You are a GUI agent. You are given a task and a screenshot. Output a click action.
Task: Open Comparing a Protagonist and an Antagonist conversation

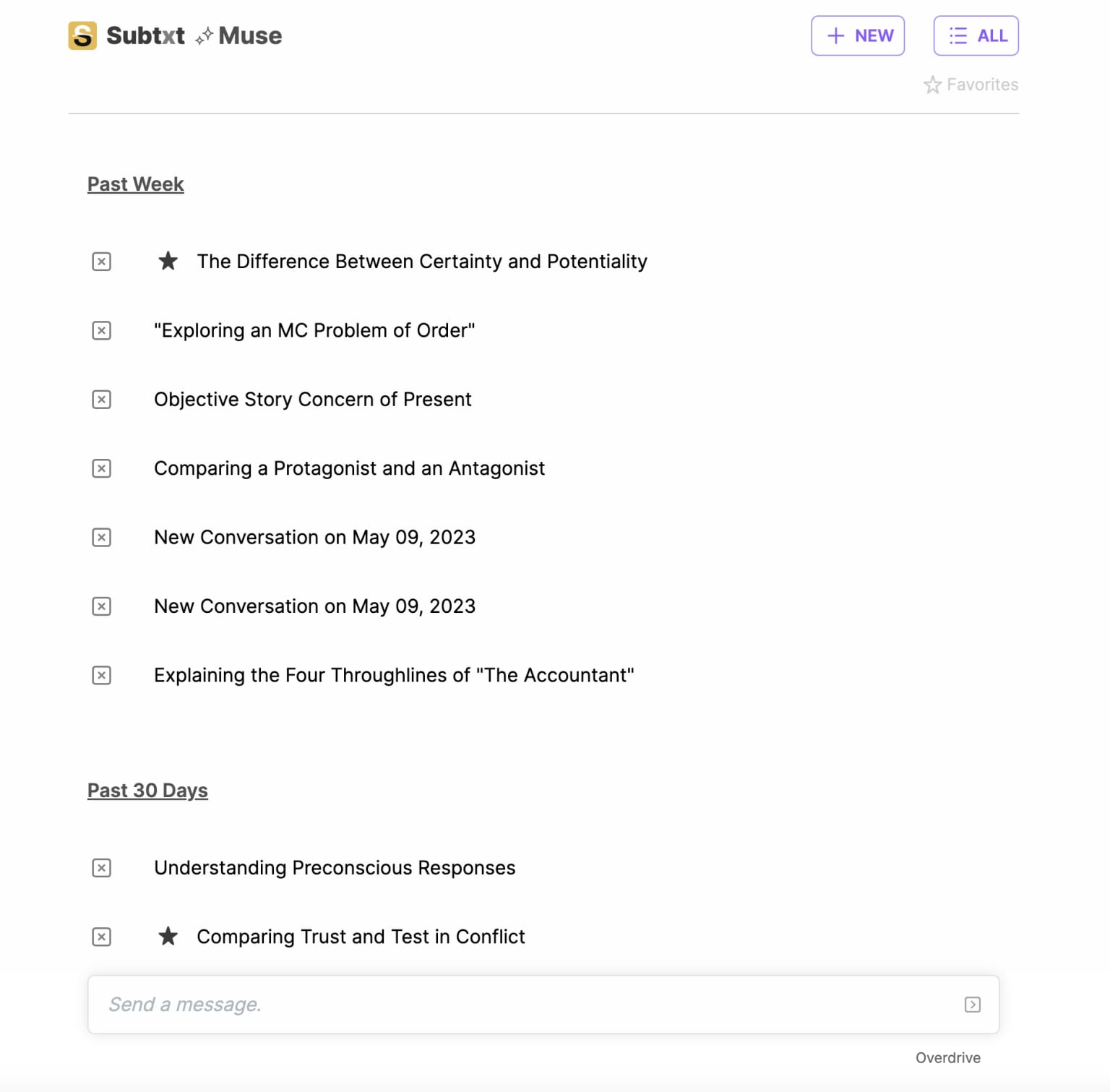(x=349, y=469)
